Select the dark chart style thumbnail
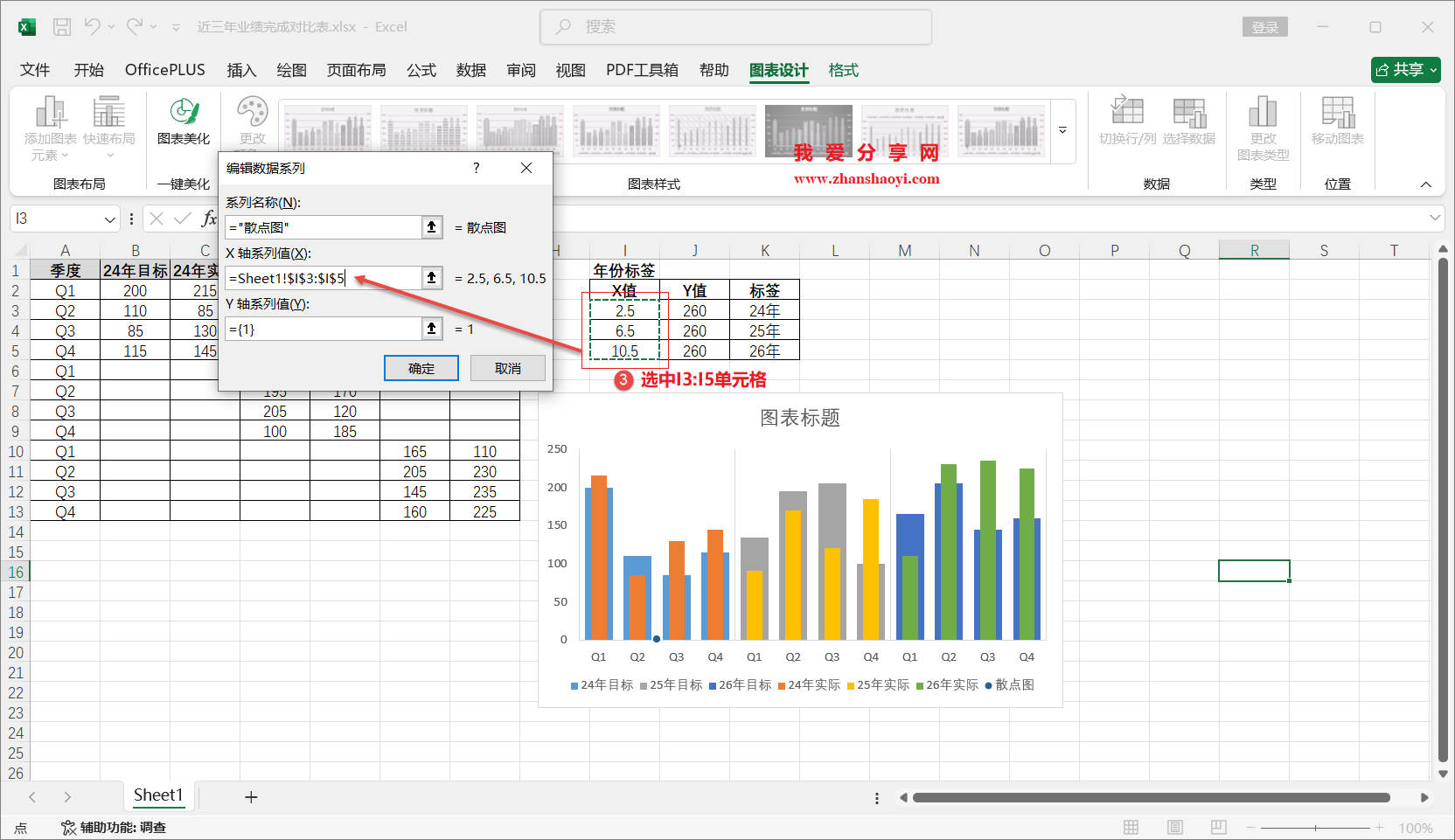The width and height of the screenshot is (1455, 840). 809,131
